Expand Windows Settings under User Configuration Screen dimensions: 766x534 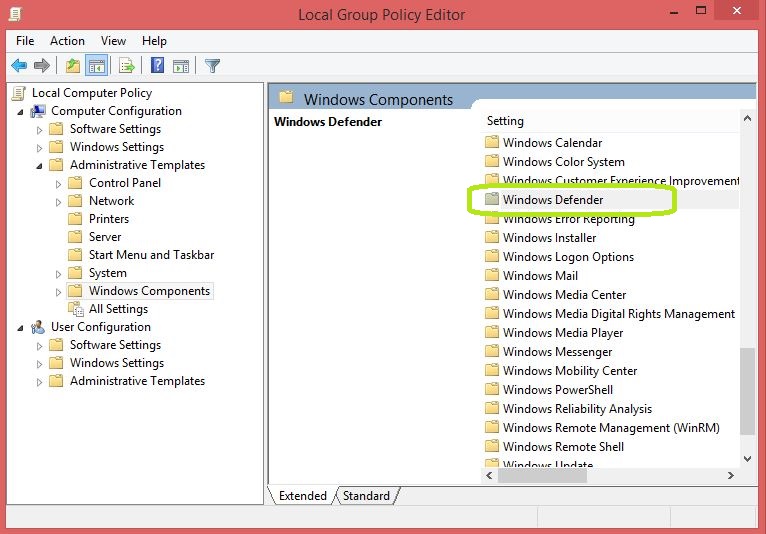coord(40,364)
